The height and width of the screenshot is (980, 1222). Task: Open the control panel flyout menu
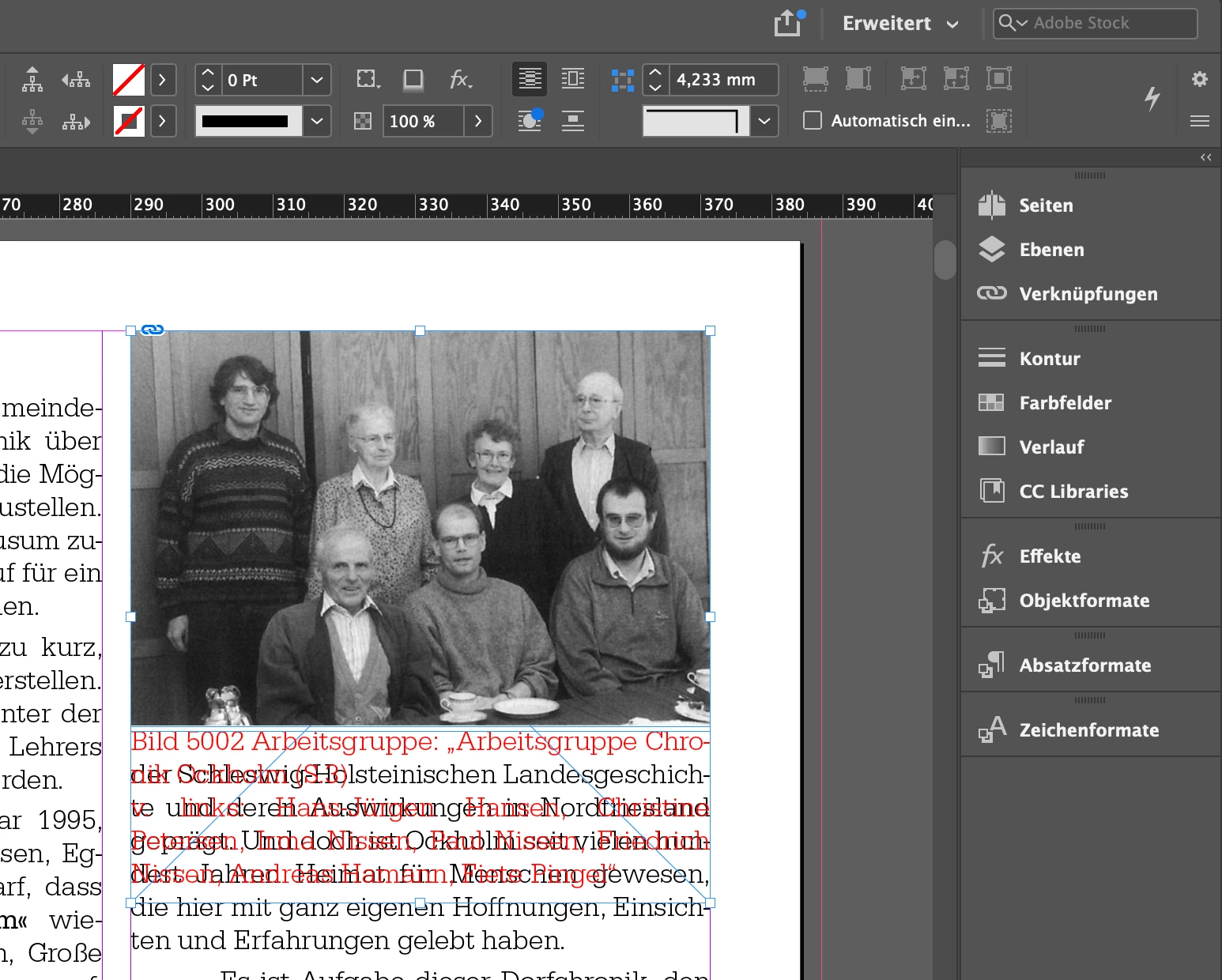1200,121
